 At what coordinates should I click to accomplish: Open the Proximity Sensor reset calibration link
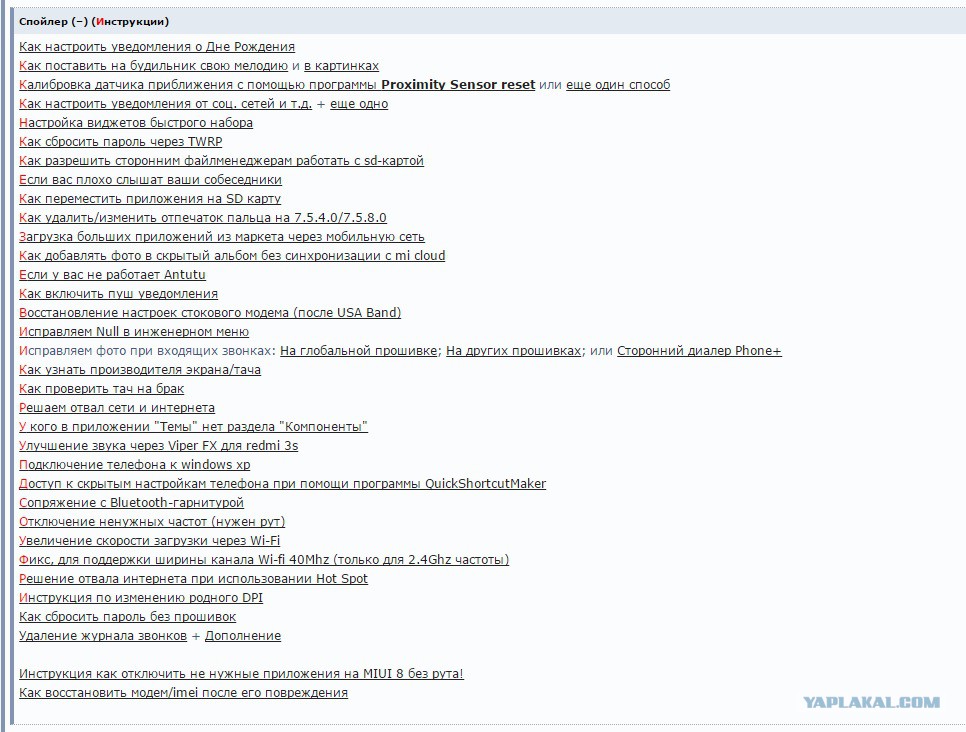[277, 85]
